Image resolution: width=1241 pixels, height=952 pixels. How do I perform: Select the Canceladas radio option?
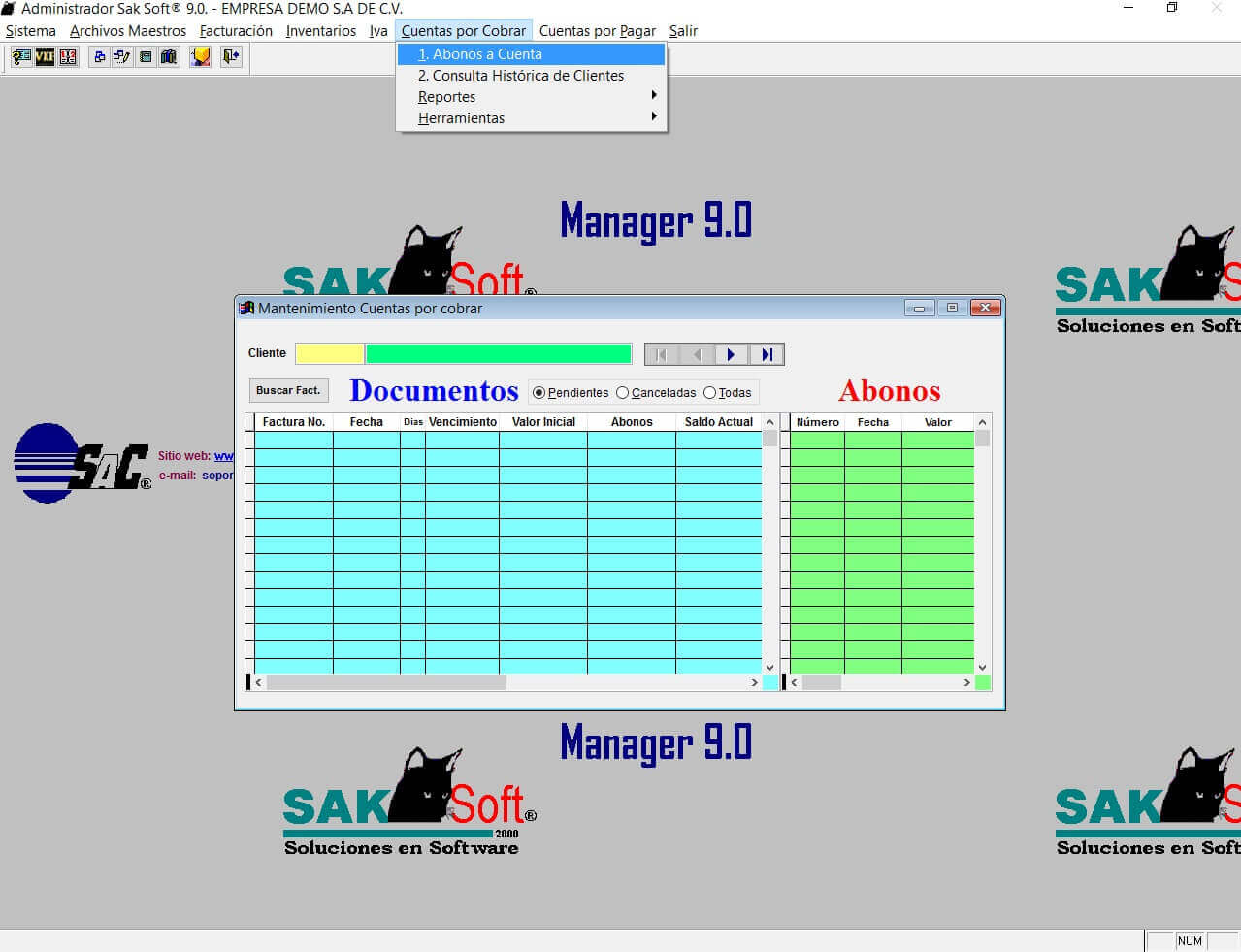(x=656, y=393)
